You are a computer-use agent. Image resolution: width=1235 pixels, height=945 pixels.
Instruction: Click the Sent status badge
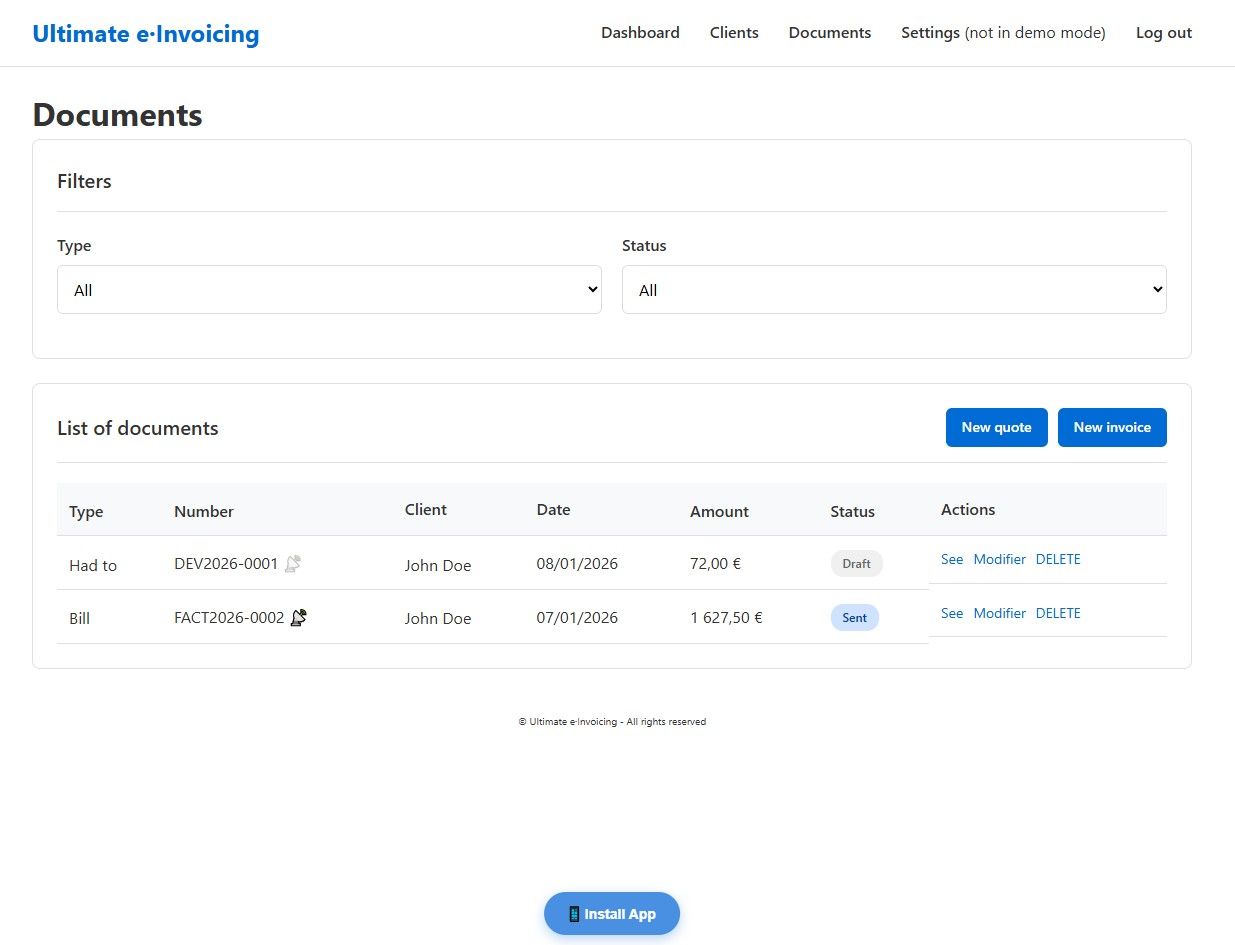click(x=854, y=618)
